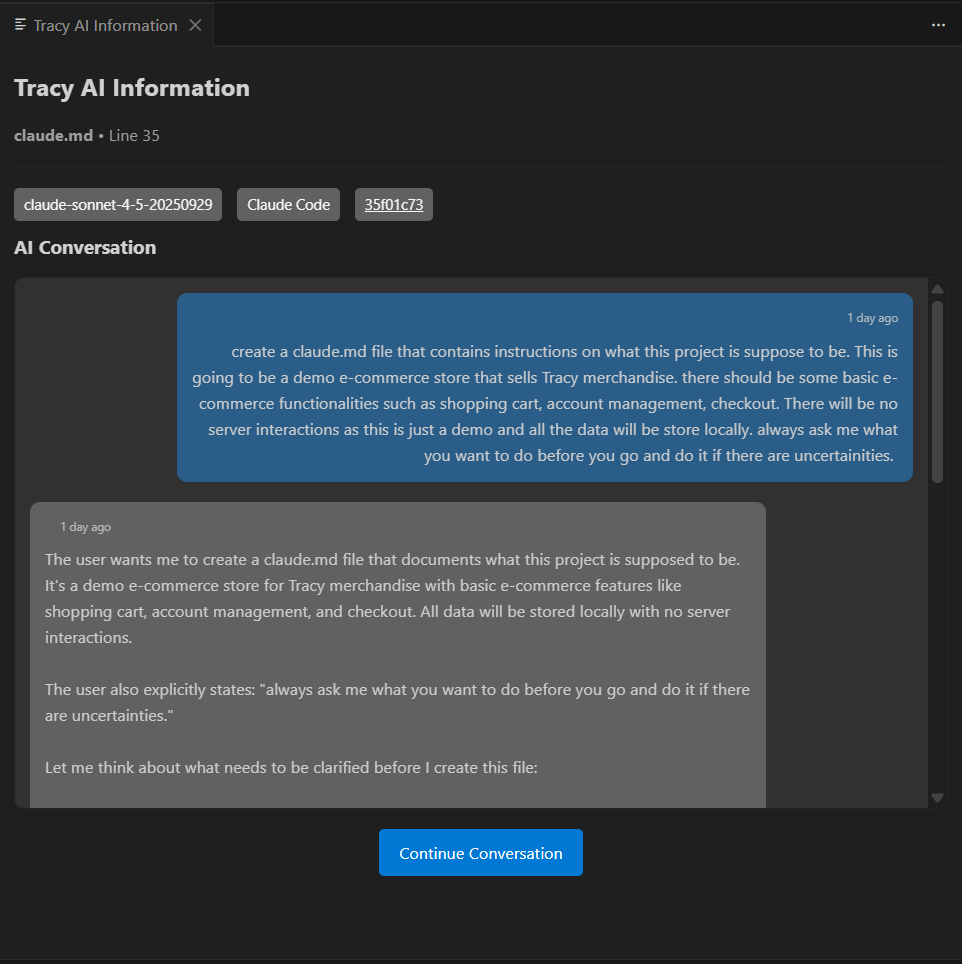Select the Tracy AI Information tab title
The width and height of the screenshot is (962, 964).
click(105, 25)
